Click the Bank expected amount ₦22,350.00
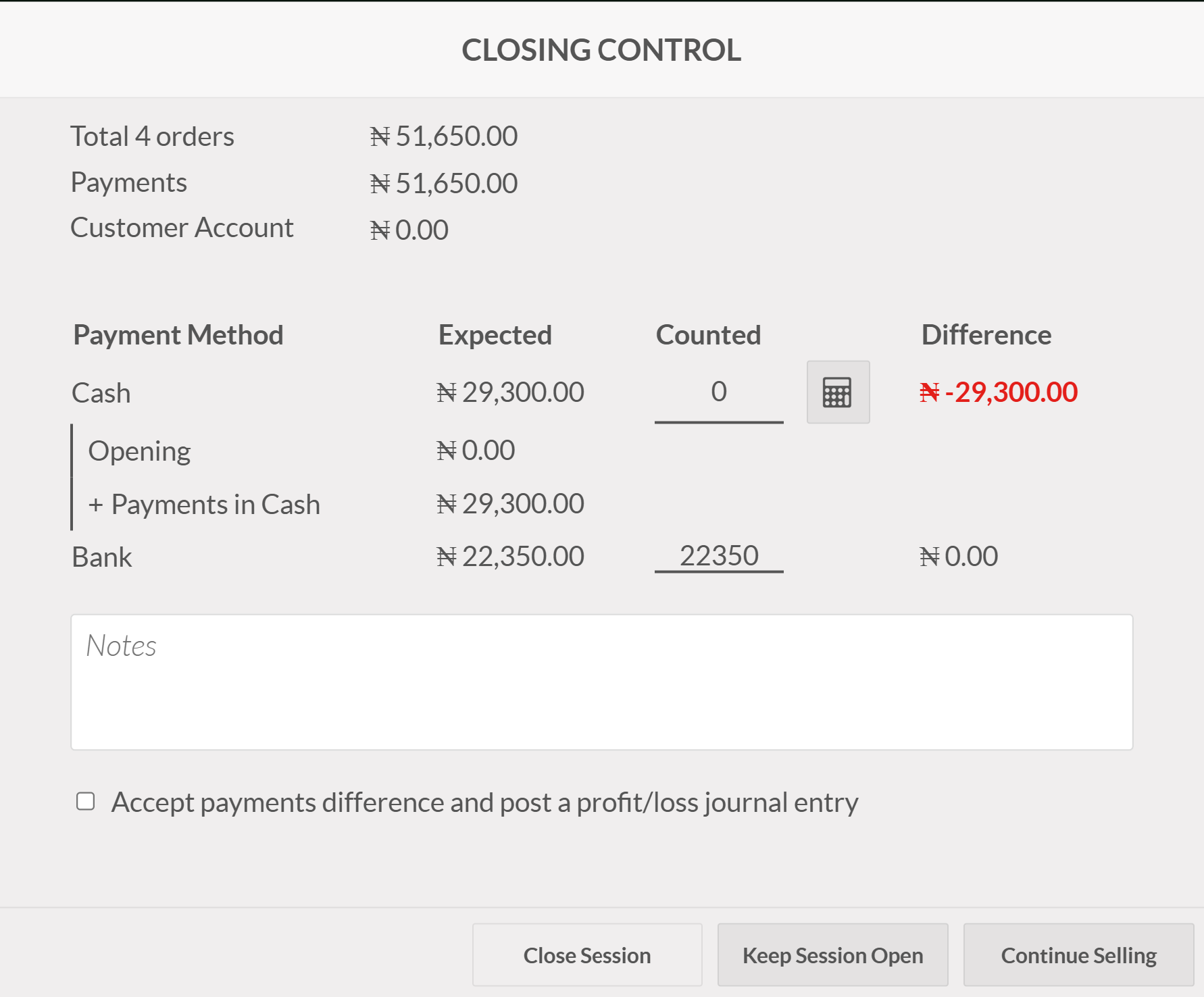The image size is (1204, 997). tap(510, 557)
